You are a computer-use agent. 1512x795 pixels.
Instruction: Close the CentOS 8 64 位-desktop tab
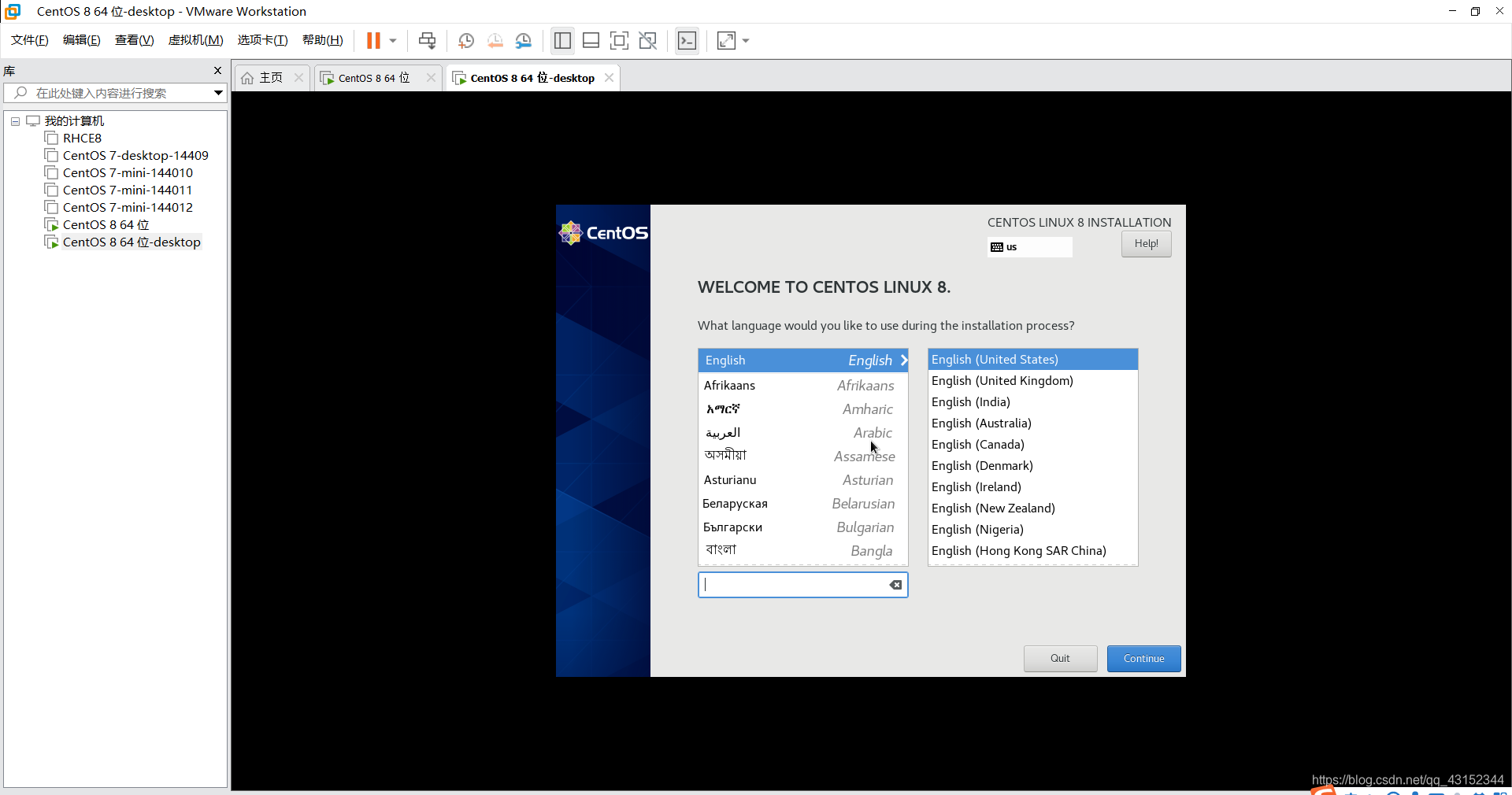click(609, 78)
